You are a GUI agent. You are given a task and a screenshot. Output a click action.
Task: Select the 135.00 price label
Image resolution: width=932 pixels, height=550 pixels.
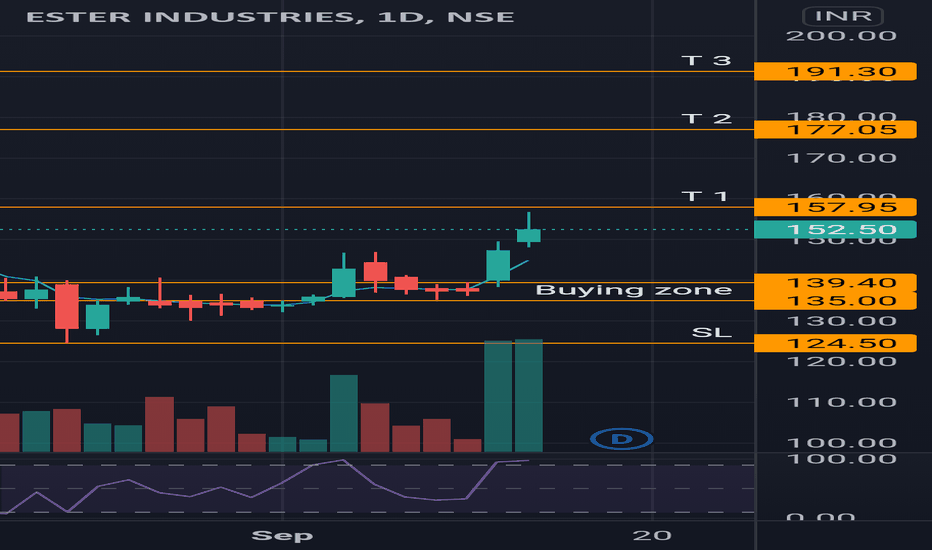pyautogui.click(x=835, y=301)
